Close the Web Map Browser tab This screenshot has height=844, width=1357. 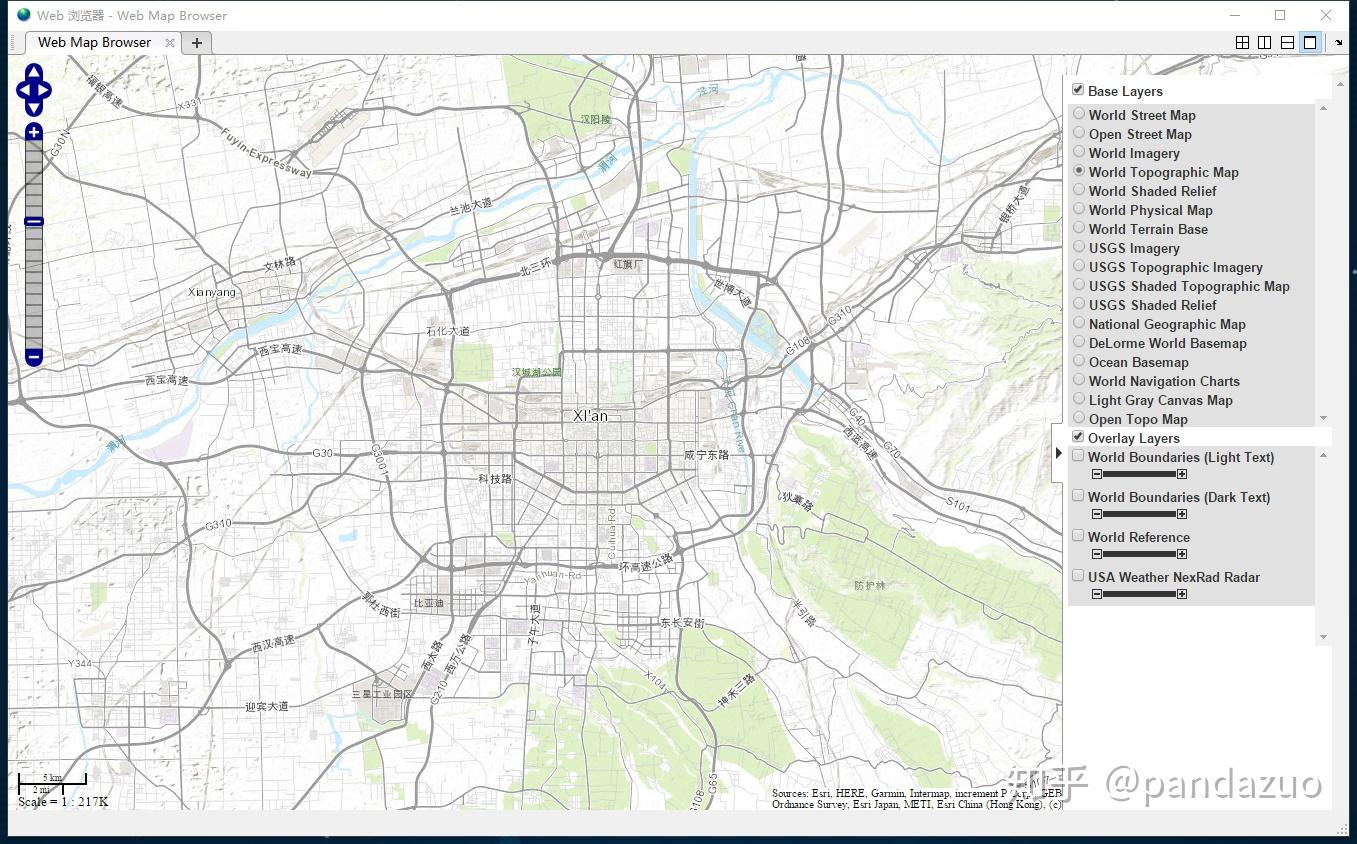tap(169, 42)
